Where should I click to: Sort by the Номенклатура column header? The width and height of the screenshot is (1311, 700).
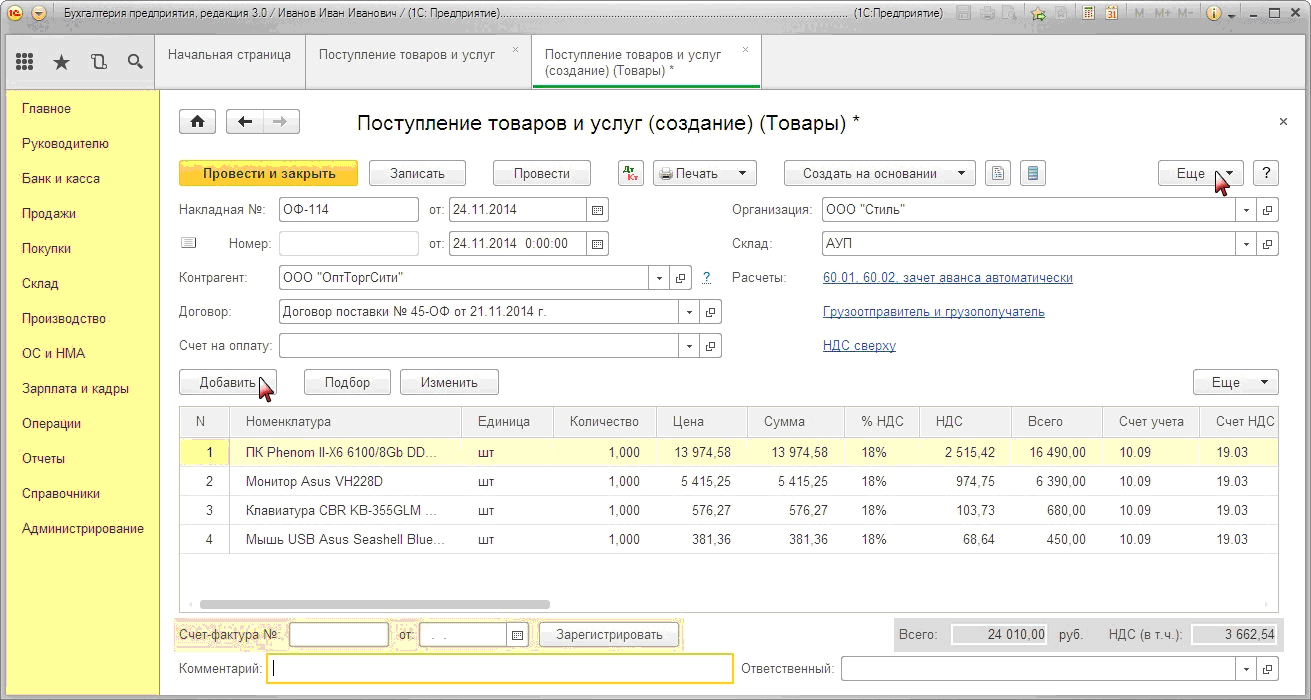pos(347,421)
